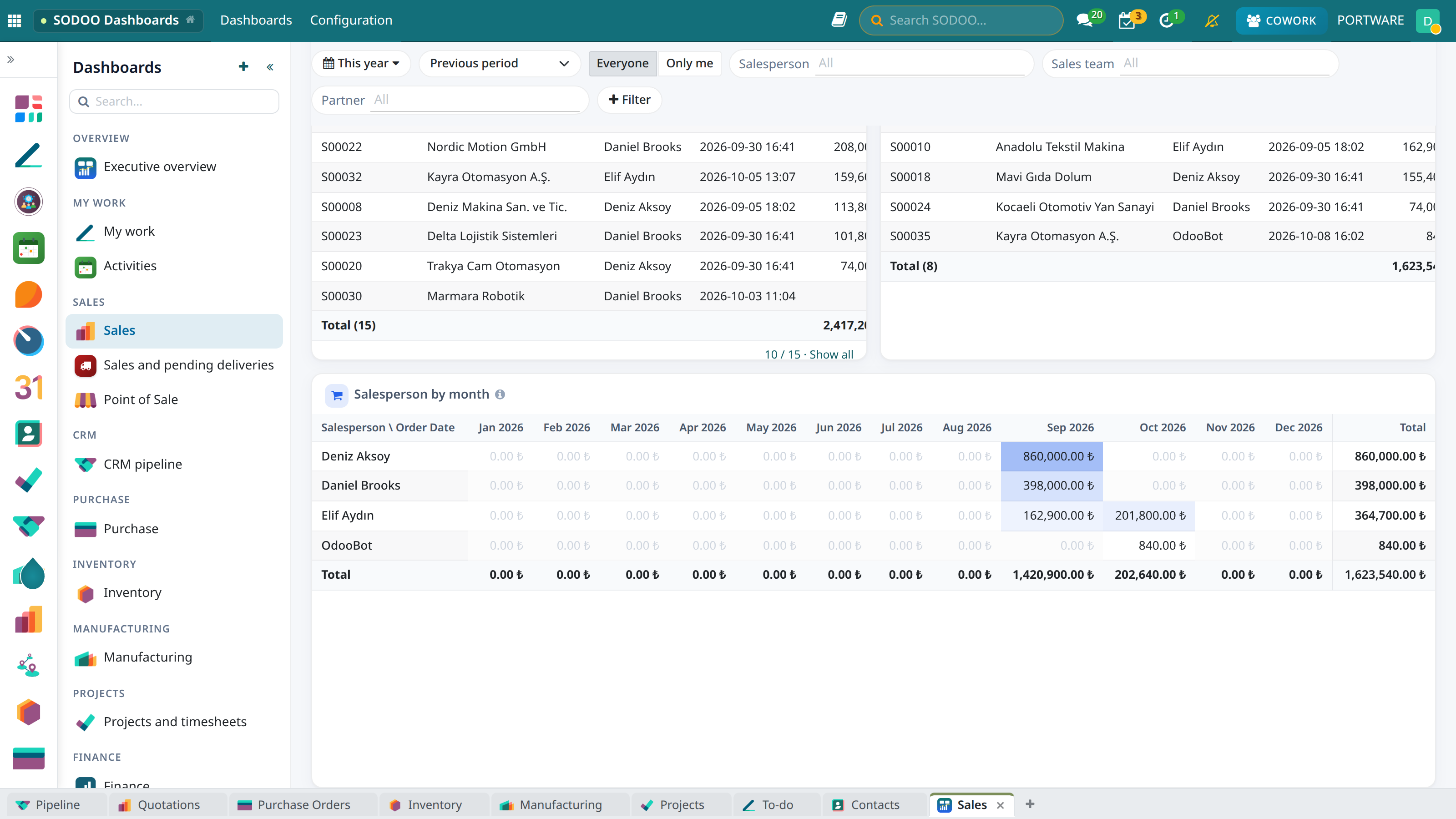Click the Search SODOO global search field
The height and width of the screenshot is (819, 1456).
click(961, 20)
